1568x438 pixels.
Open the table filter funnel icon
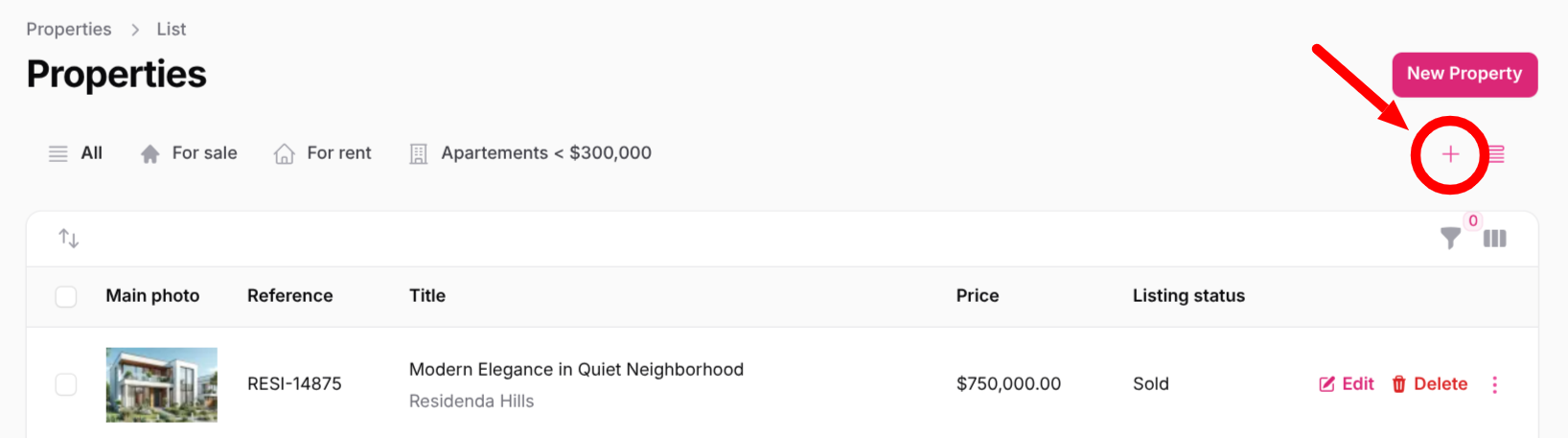[1451, 239]
